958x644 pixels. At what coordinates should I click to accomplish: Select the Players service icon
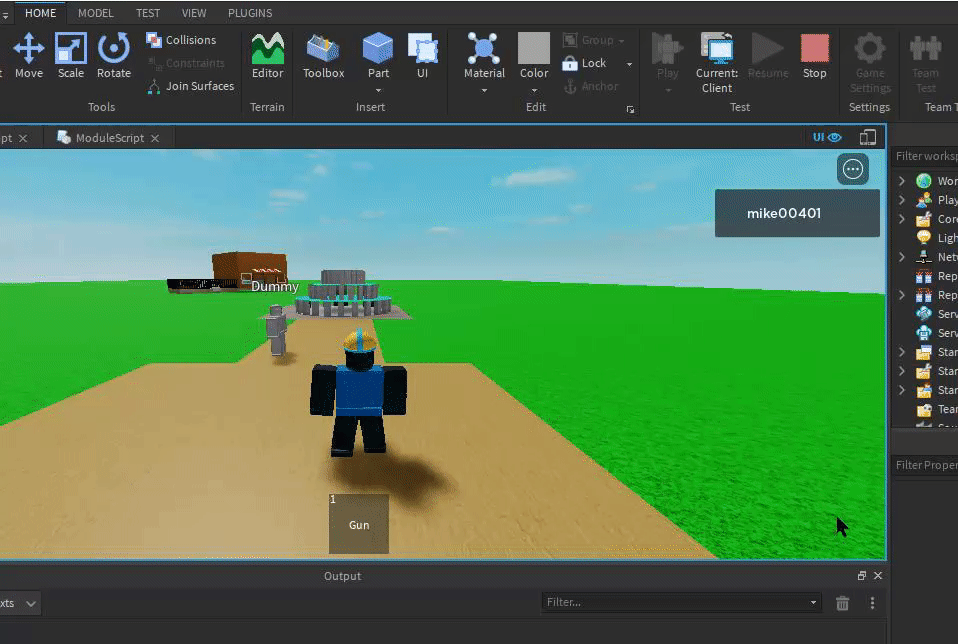924,200
